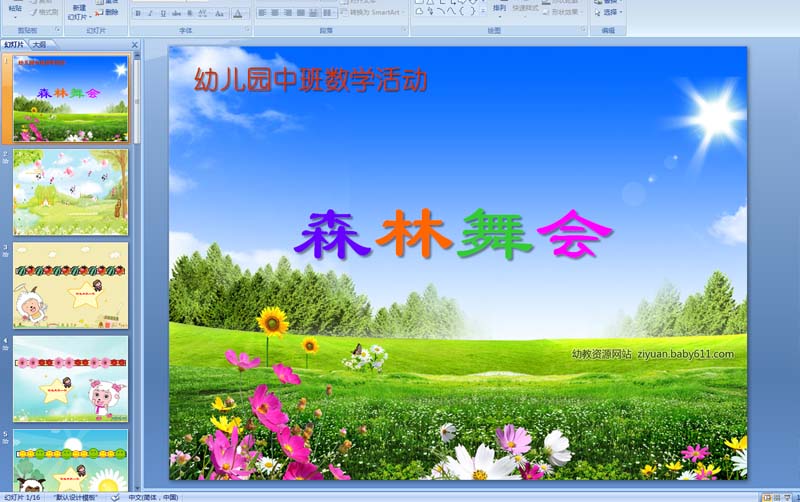Switch to Normal view in status bar
The image size is (800, 502).
(x=767, y=498)
